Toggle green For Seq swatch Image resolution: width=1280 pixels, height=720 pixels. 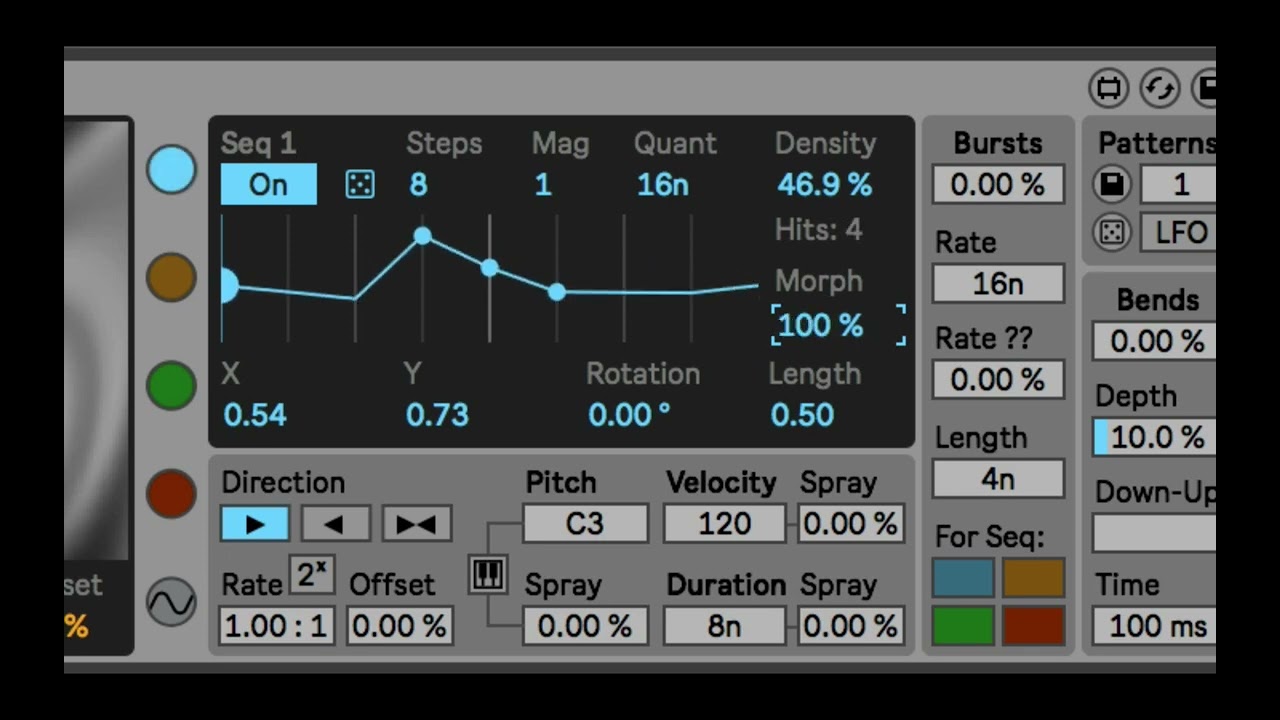pos(963,625)
